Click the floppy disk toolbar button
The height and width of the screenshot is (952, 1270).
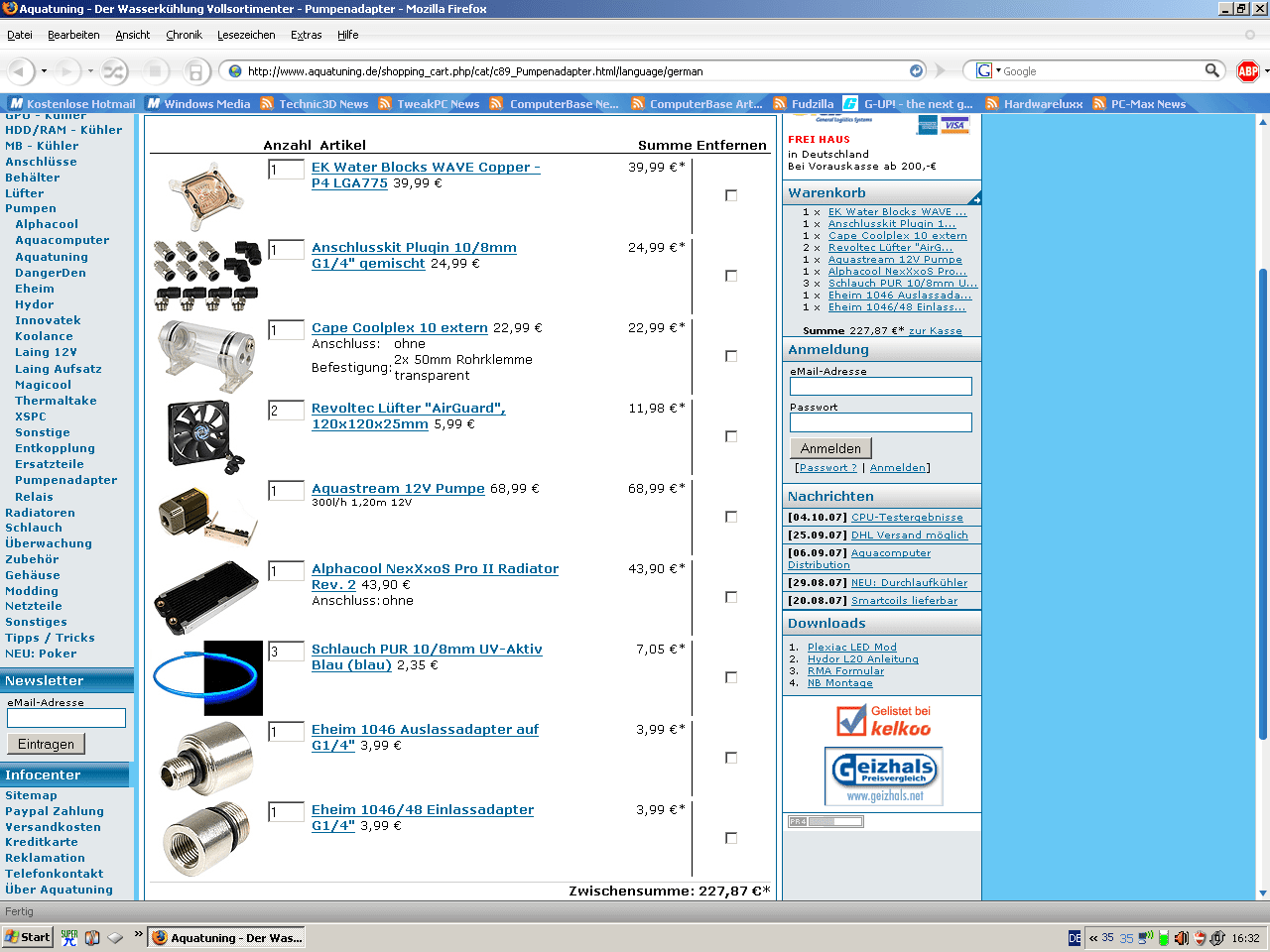(x=195, y=71)
